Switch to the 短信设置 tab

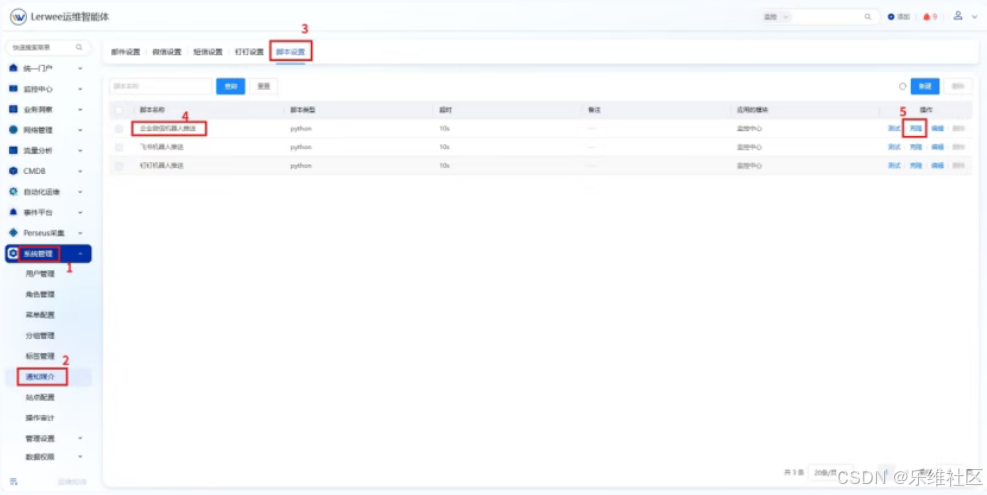[x=208, y=52]
